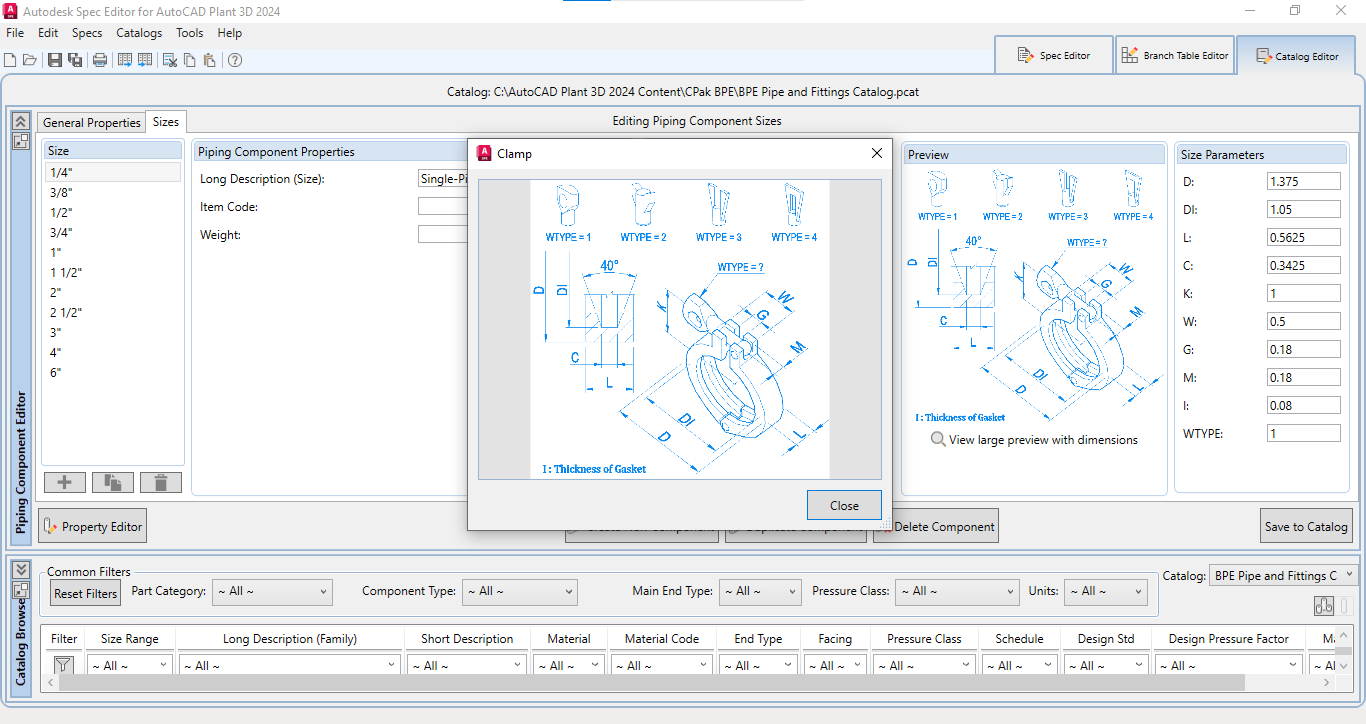
Task: Click the catalog table horizontal scrollbar
Action: tap(651, 683)
